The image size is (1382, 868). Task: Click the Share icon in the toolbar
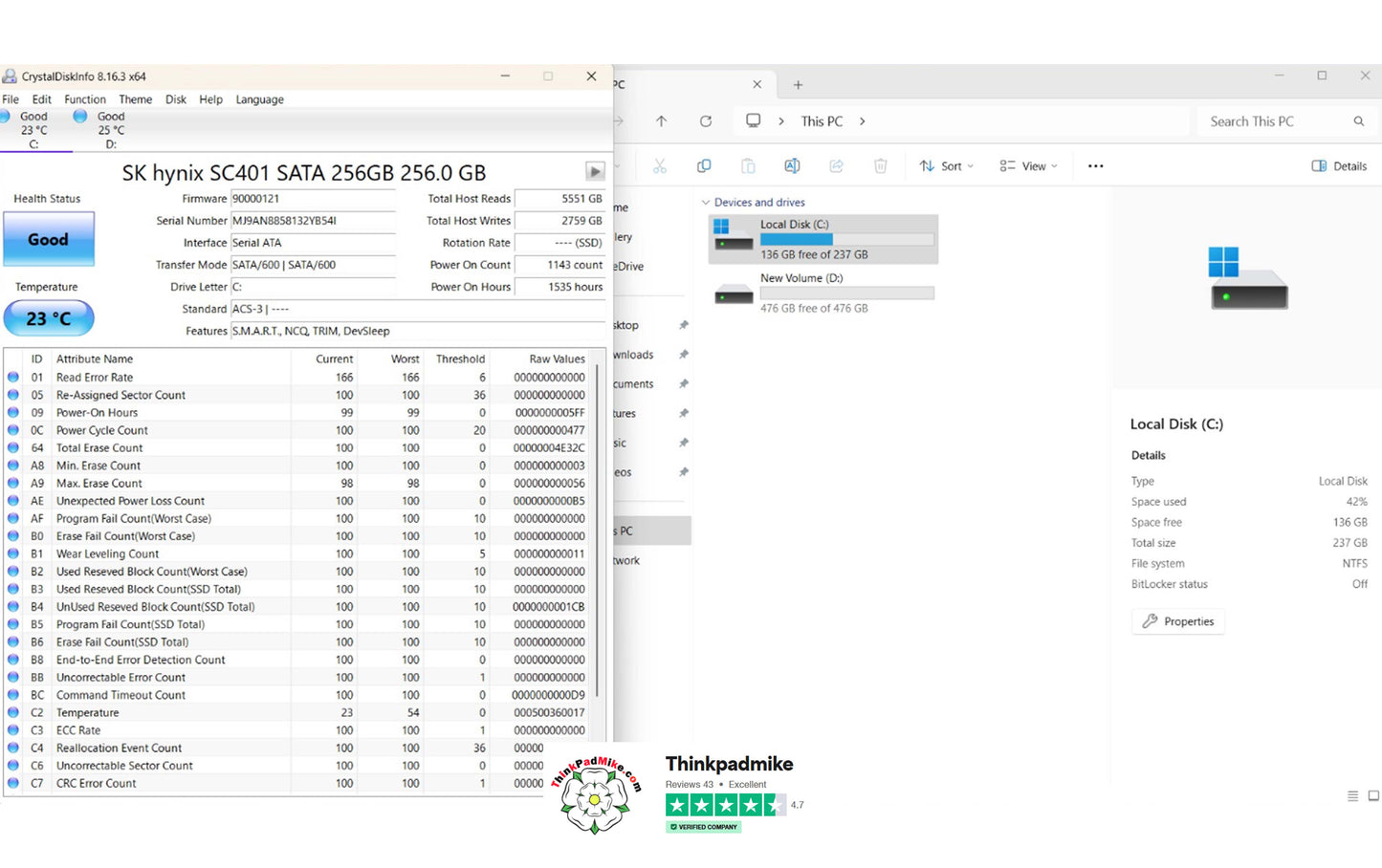tap(836, 166)
